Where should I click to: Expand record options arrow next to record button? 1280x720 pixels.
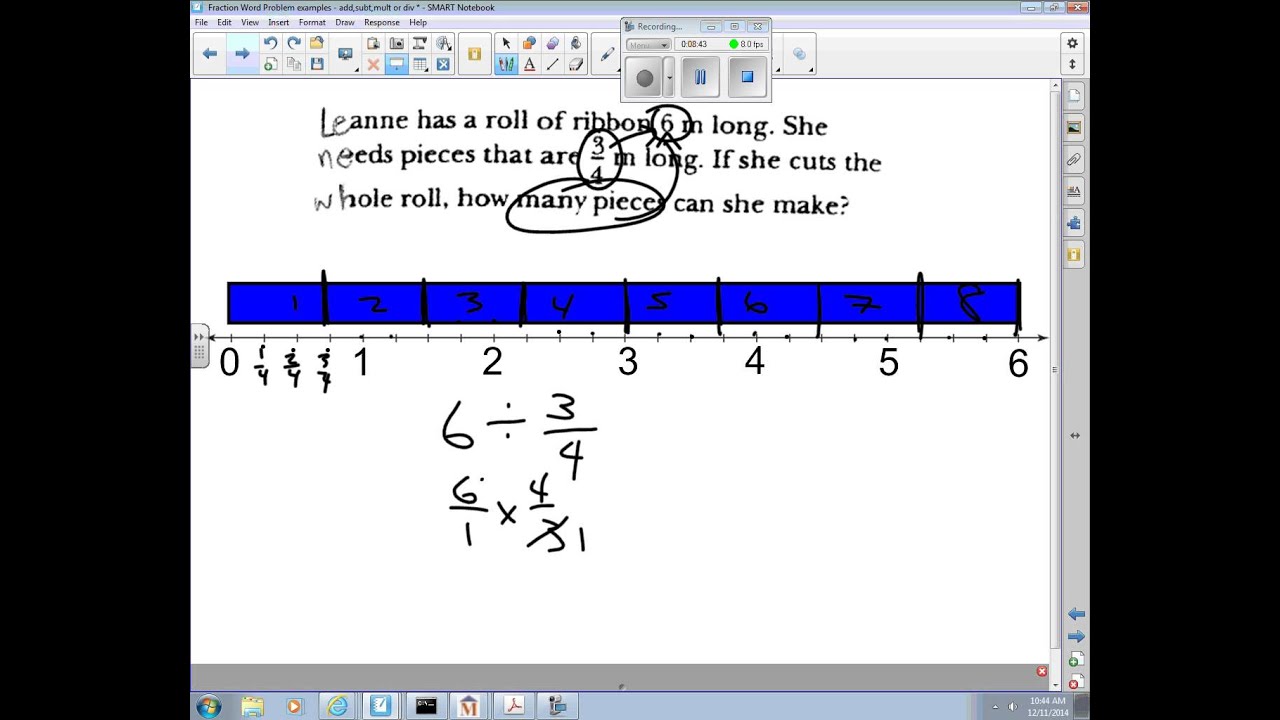click(669, 77)
